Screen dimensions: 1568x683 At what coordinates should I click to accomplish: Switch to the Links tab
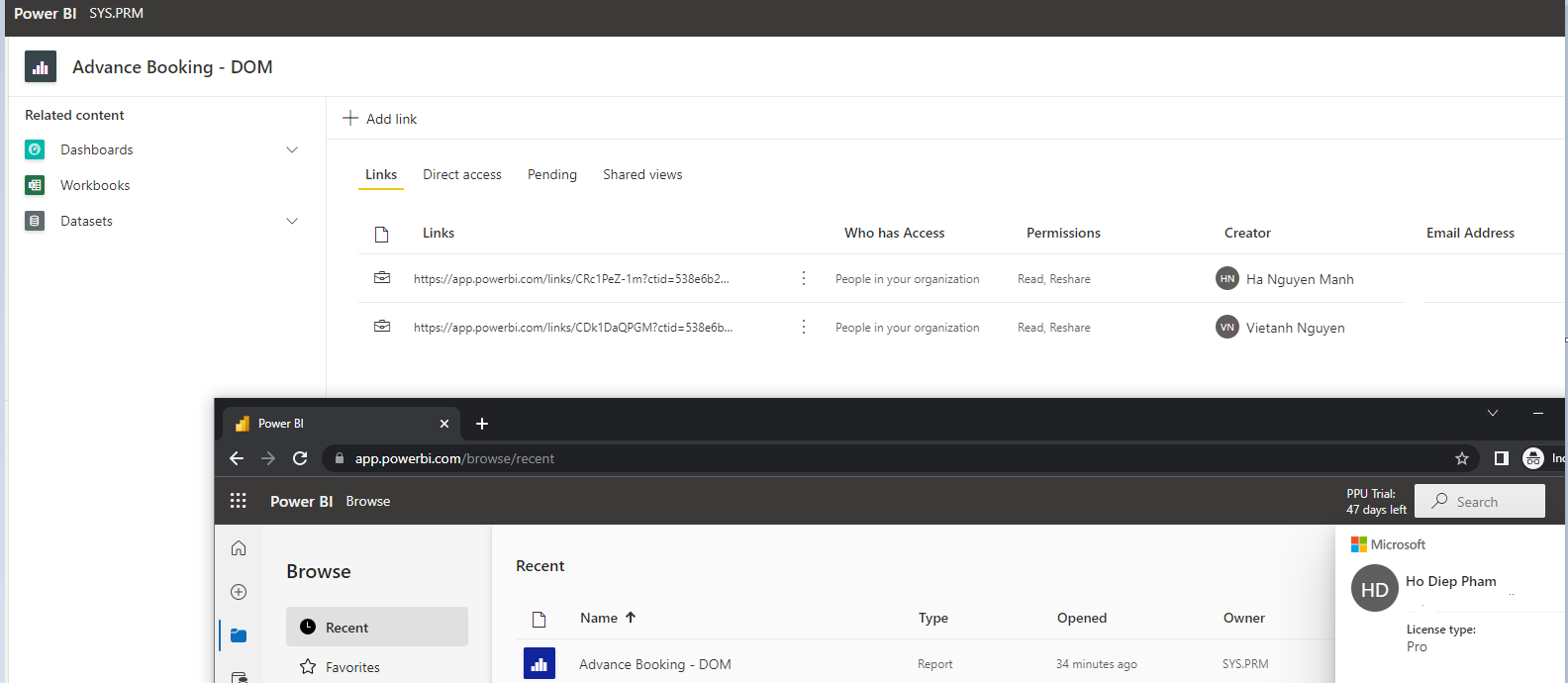[x=381, y=174]
